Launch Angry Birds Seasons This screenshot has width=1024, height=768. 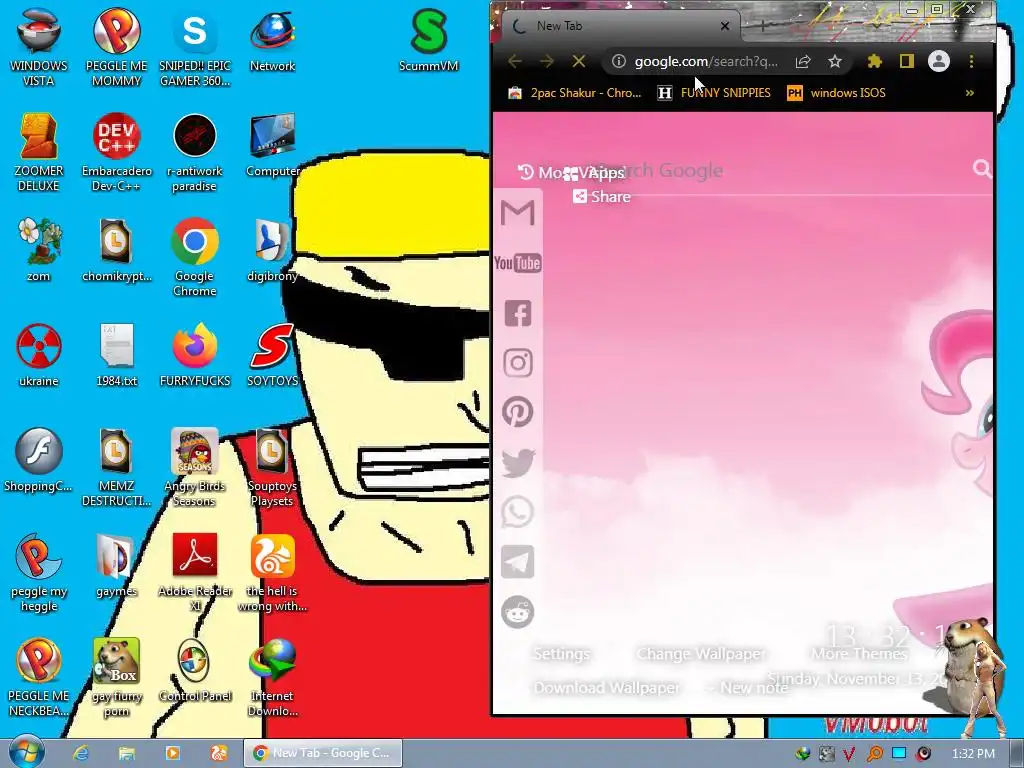point(195,467)
